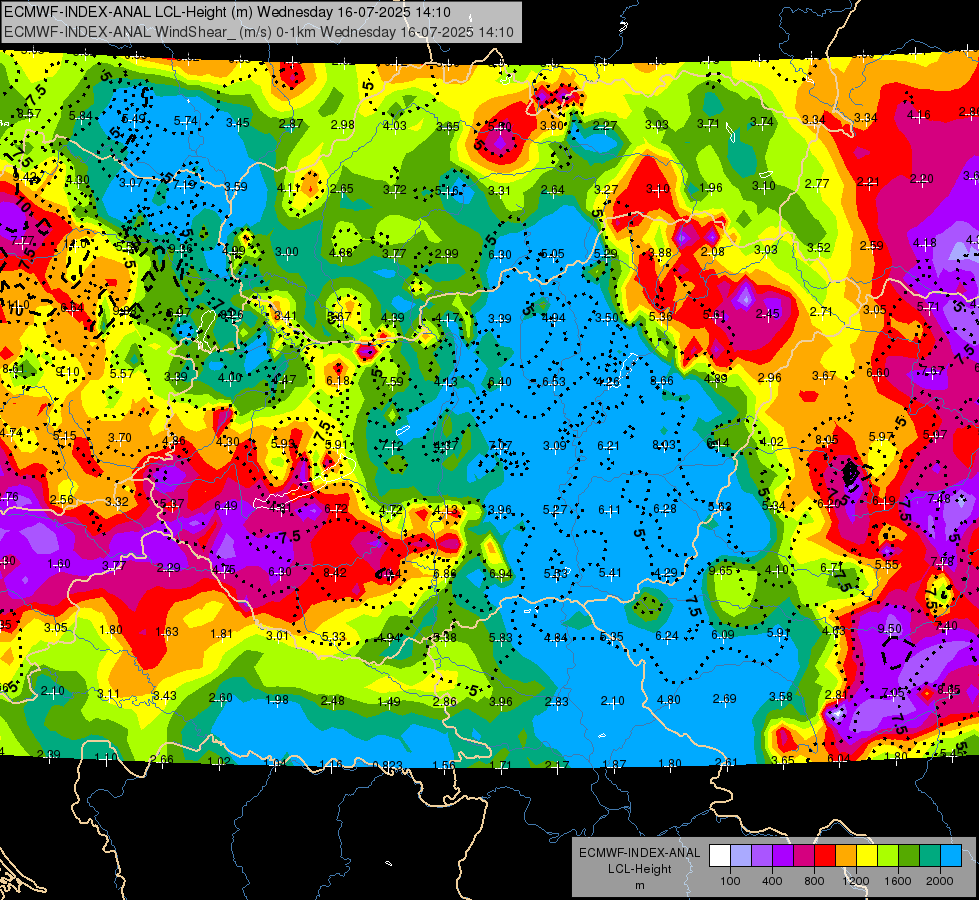This screenshot has height=900, width=979.
Task: Click legend tick label 800
Action: click(x=814, y=881)
